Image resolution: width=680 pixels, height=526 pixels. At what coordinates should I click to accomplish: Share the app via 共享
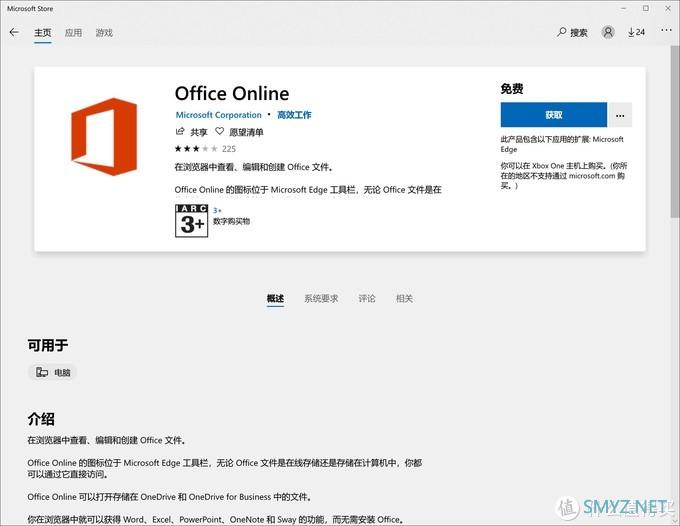(191, 132)
